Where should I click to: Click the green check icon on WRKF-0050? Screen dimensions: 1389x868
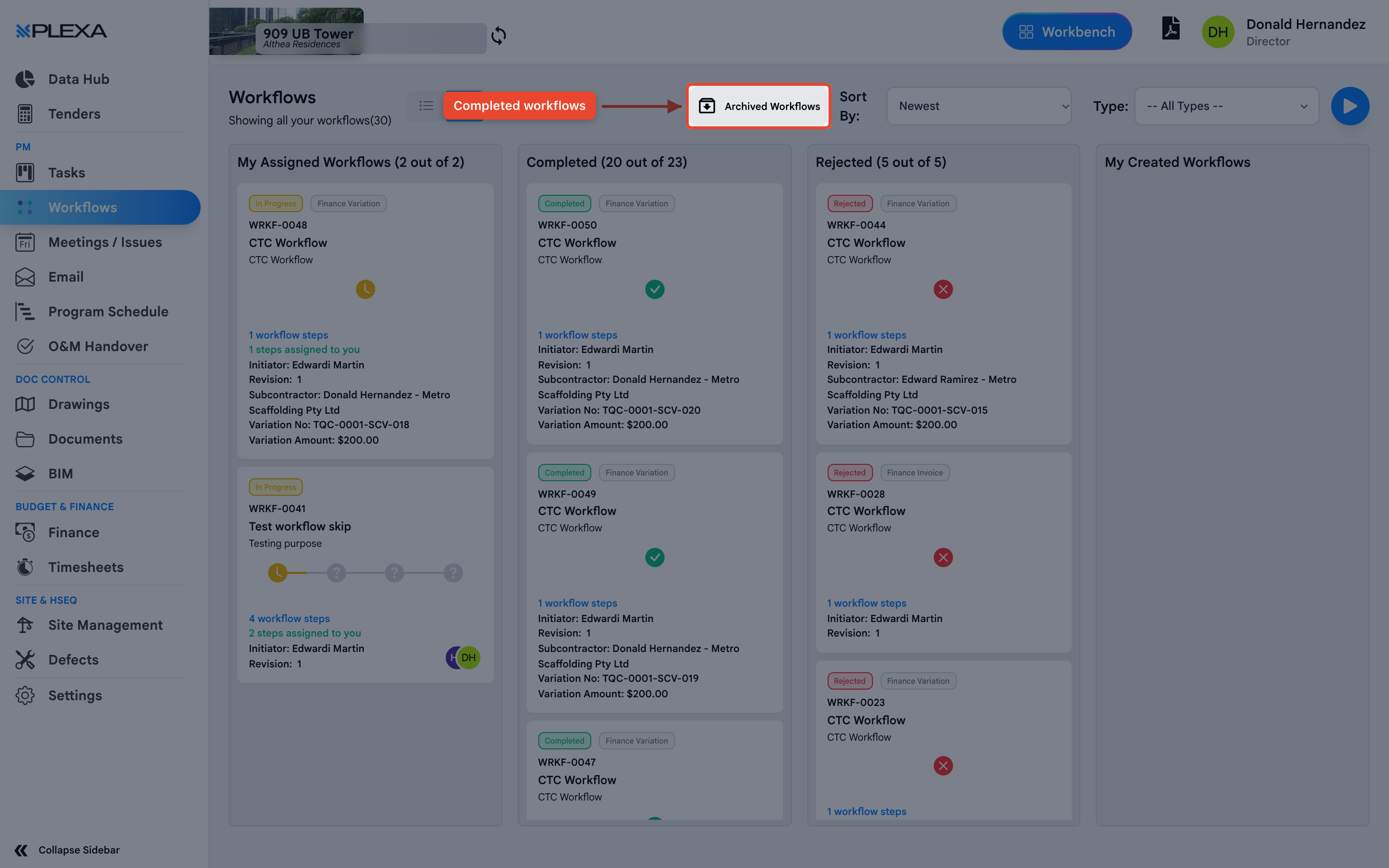pos(654,289)
